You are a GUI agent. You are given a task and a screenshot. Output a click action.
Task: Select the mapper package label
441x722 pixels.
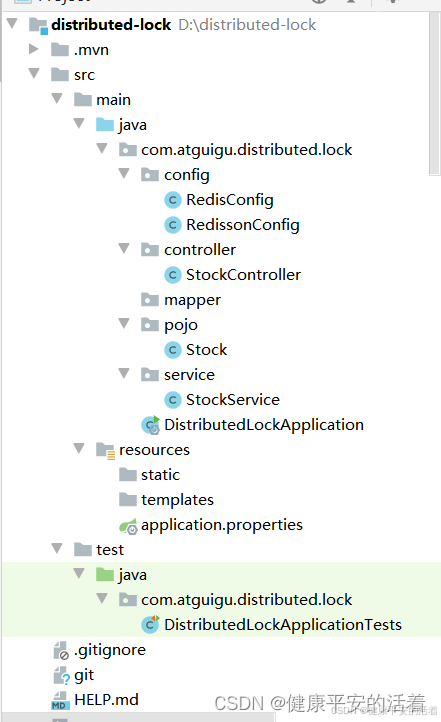(192, 300)
